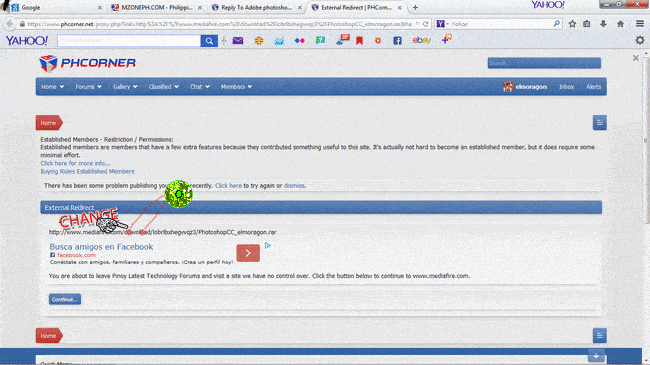Open the 'Busca amigos en Facebook' ad link
Image resolution: width=650 pixels, height=365 pixels.
coord(101,247)
